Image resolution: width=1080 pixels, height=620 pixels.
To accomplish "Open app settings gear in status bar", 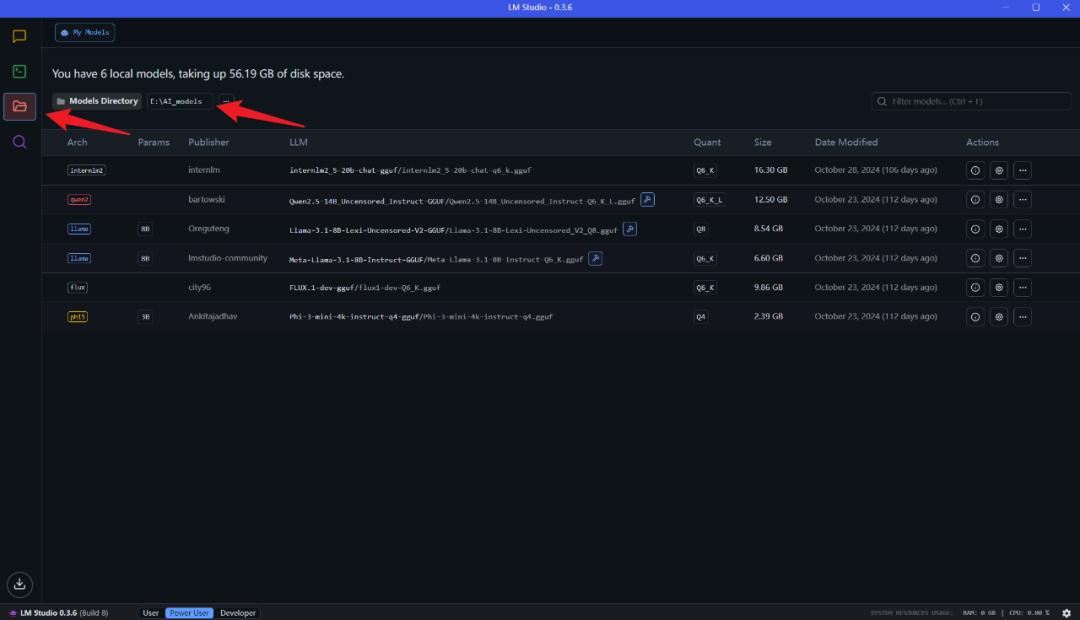I will pos(1066,612).
